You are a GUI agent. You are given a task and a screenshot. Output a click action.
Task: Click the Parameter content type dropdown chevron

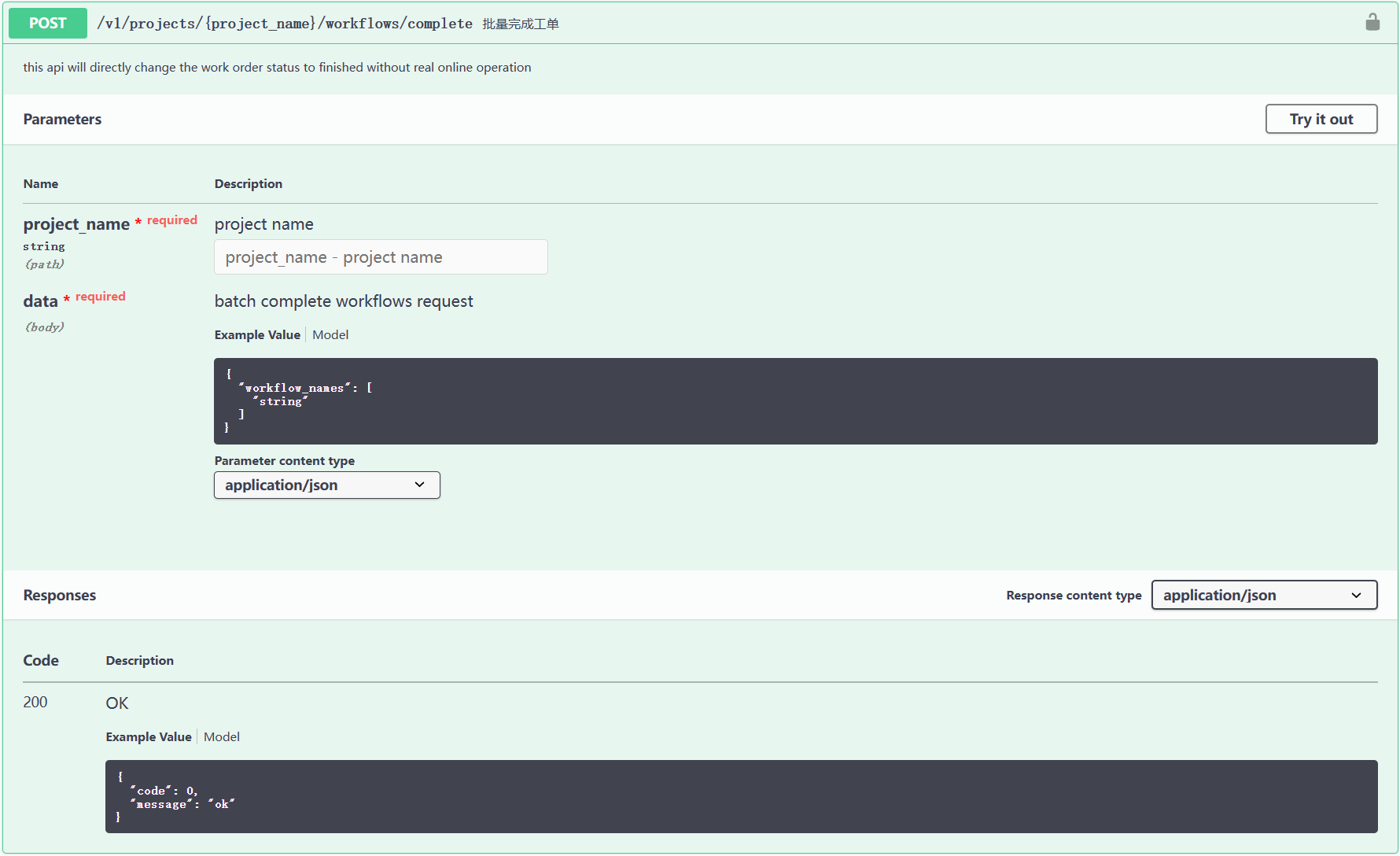420,485
